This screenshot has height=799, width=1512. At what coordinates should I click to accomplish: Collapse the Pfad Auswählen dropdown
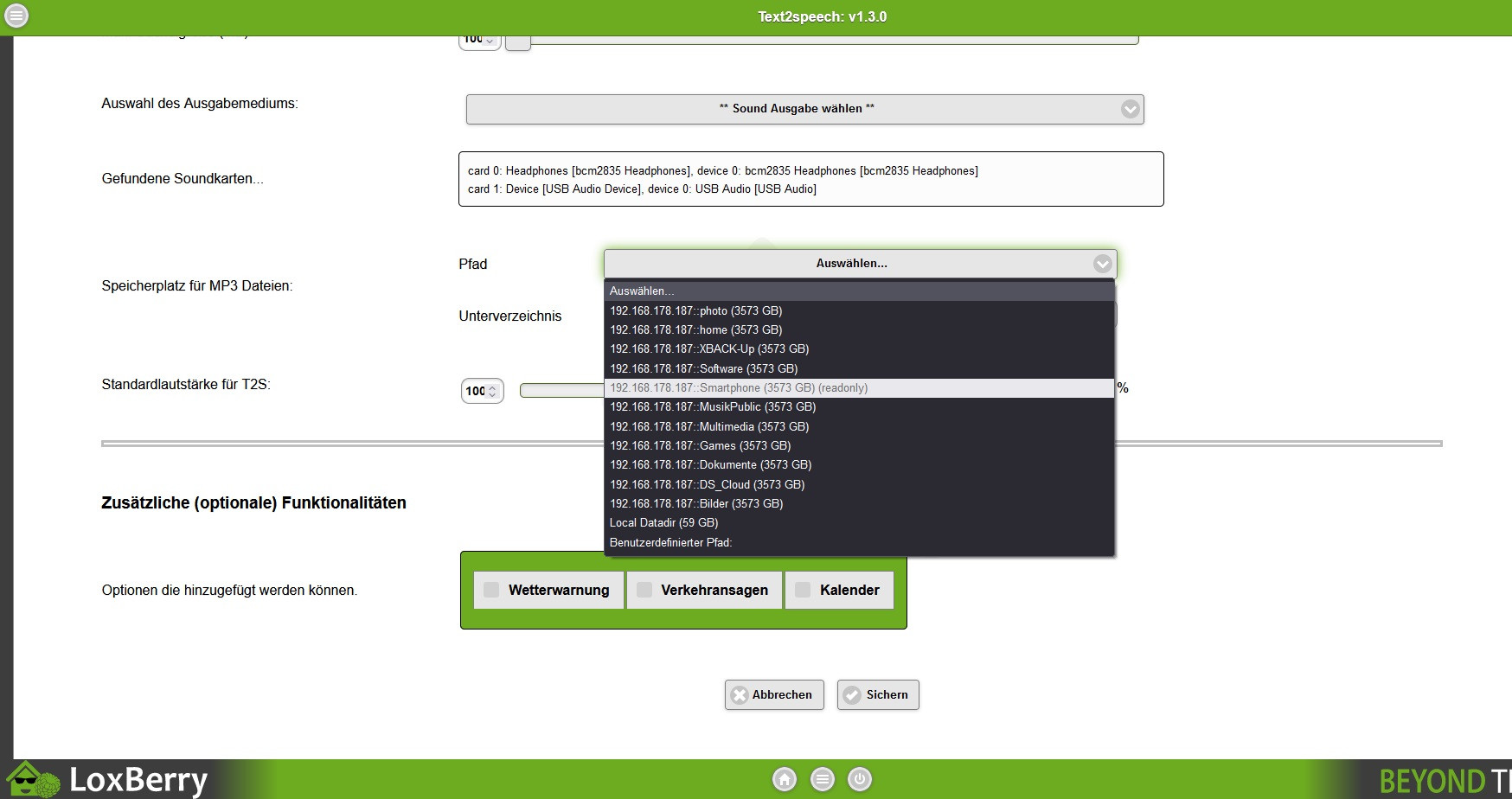[x=860, y=264]
